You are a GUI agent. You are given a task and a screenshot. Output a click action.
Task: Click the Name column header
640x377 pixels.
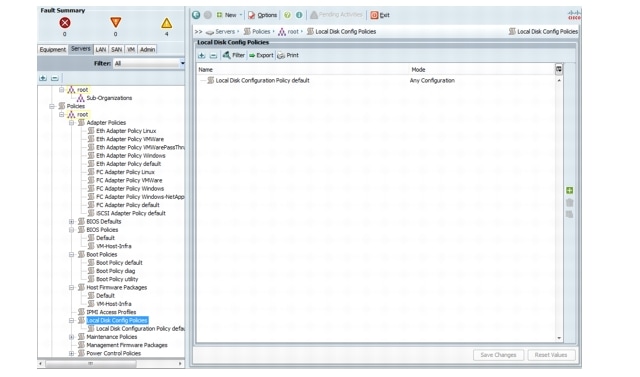[303, 70]
